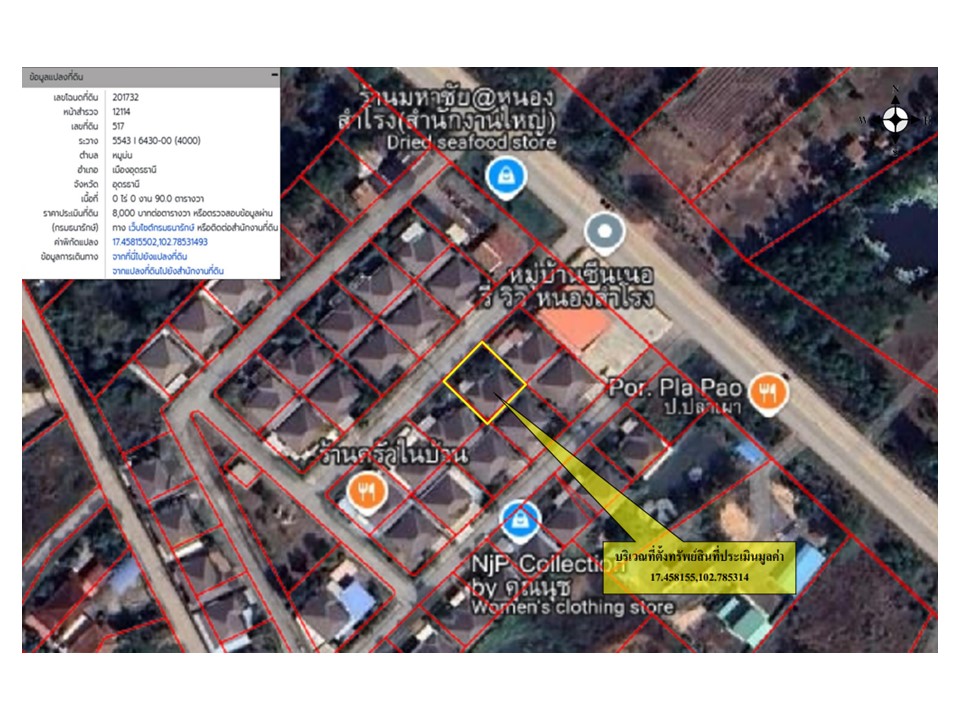Select the gray location marker on the road
The height and width of the screenshot is (720, 960).
(603, 233)
